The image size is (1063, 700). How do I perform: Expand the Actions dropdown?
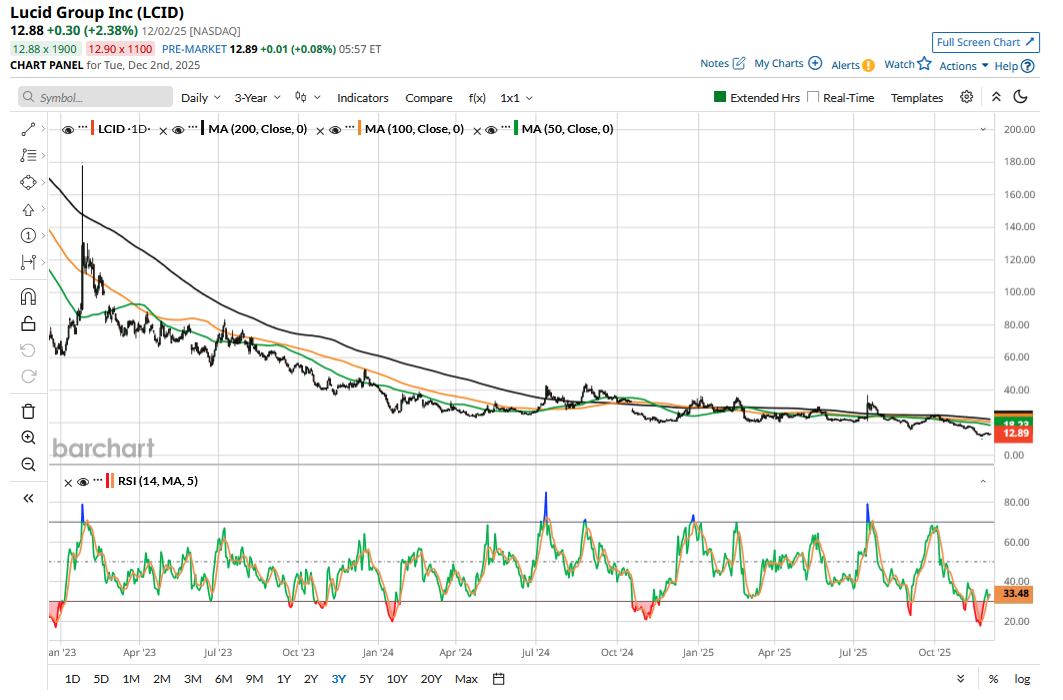[963, 66]
